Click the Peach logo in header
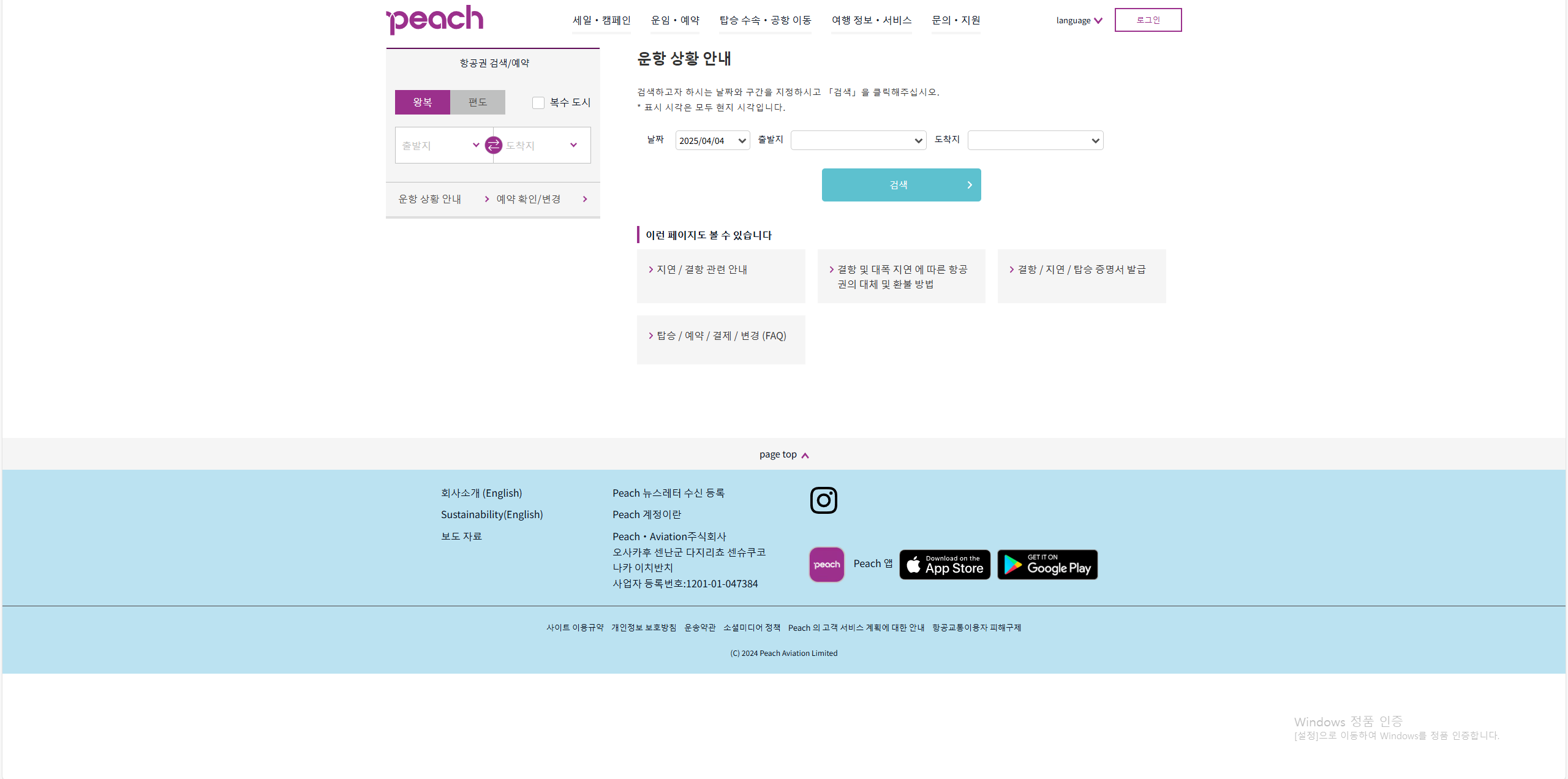 point(435,20)
